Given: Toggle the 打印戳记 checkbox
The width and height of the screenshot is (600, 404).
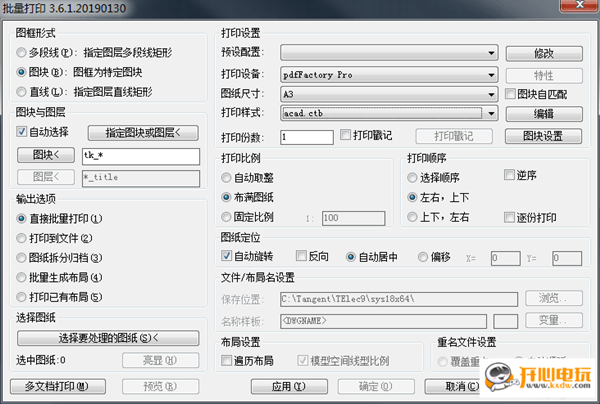Looking at the screenshot, I should (x=345, y=135).
